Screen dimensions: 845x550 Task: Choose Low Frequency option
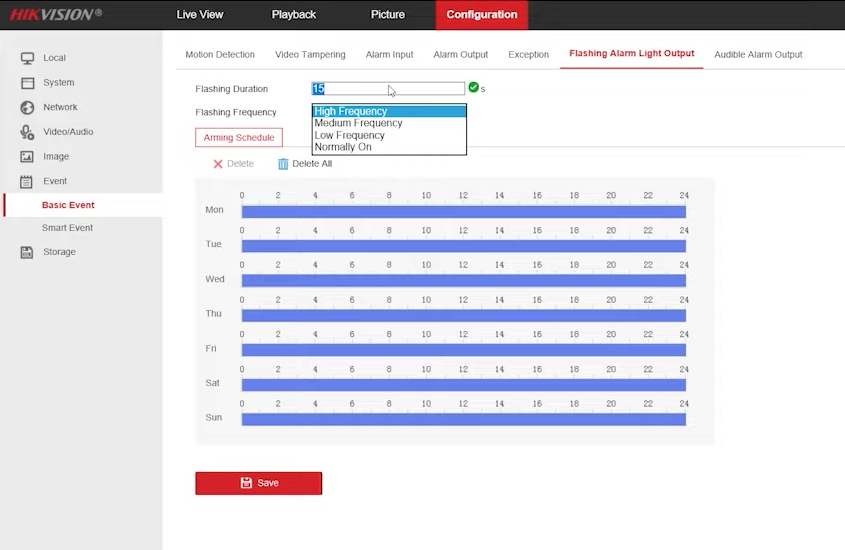click(388, 135)
